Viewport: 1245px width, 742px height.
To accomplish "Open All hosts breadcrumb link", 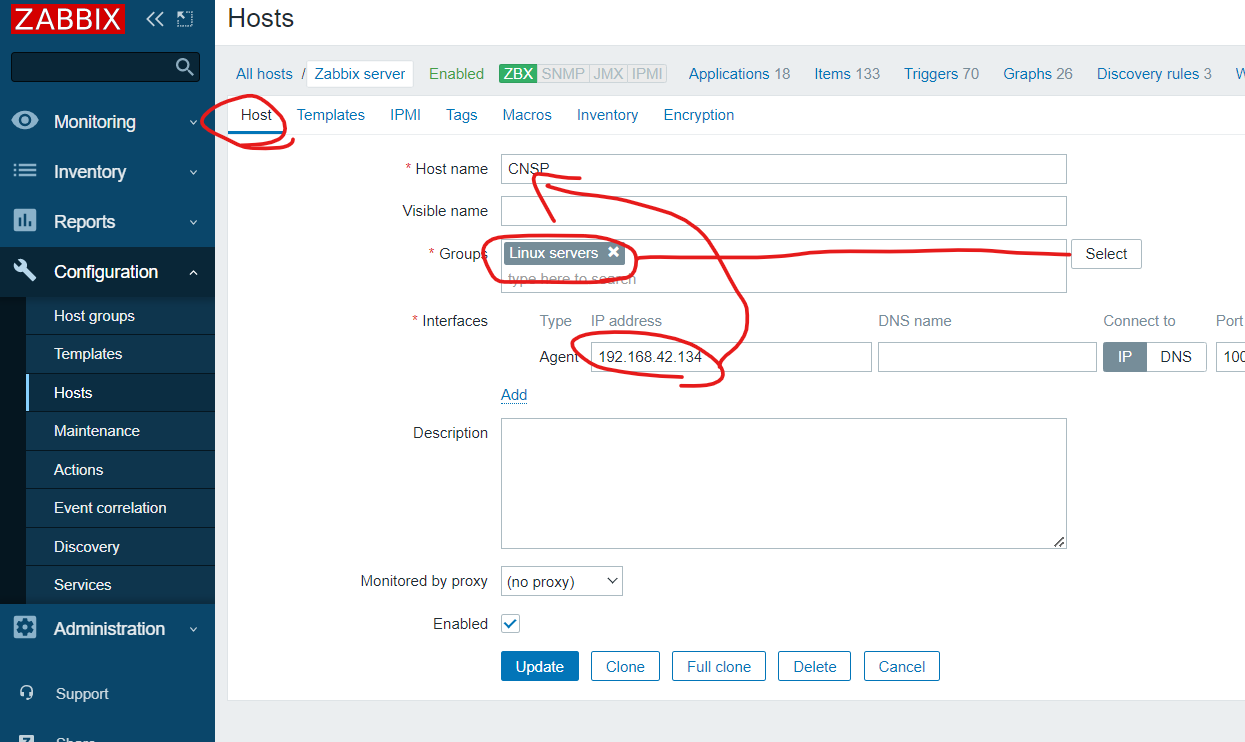I will [x=264, y=74].
